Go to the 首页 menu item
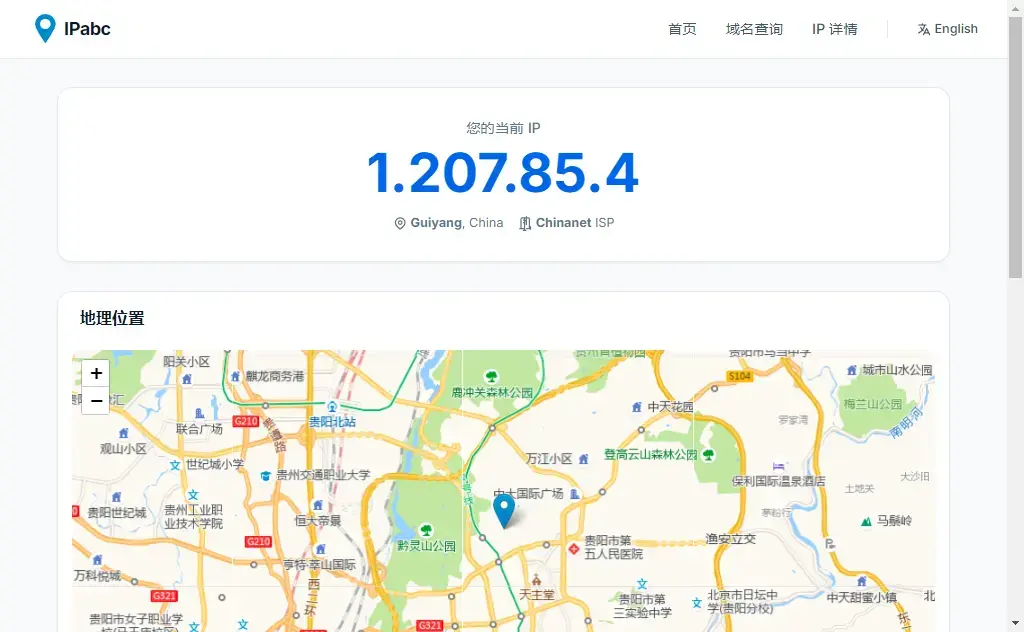This screenshot has width=1024, height=632. point(682,29)
